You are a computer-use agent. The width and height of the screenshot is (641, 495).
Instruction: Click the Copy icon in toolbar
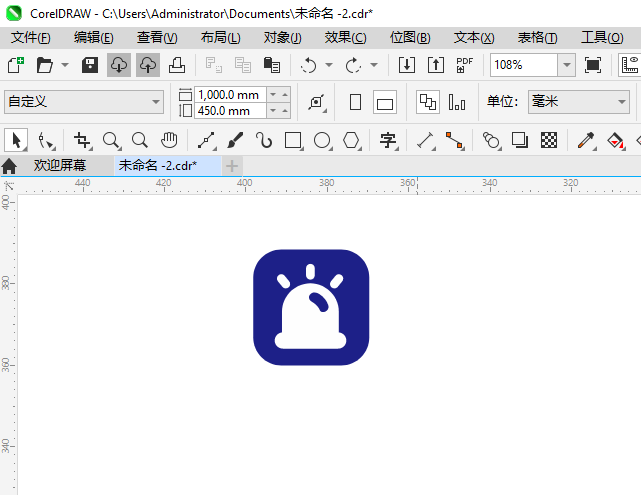(x=243, y=65)
